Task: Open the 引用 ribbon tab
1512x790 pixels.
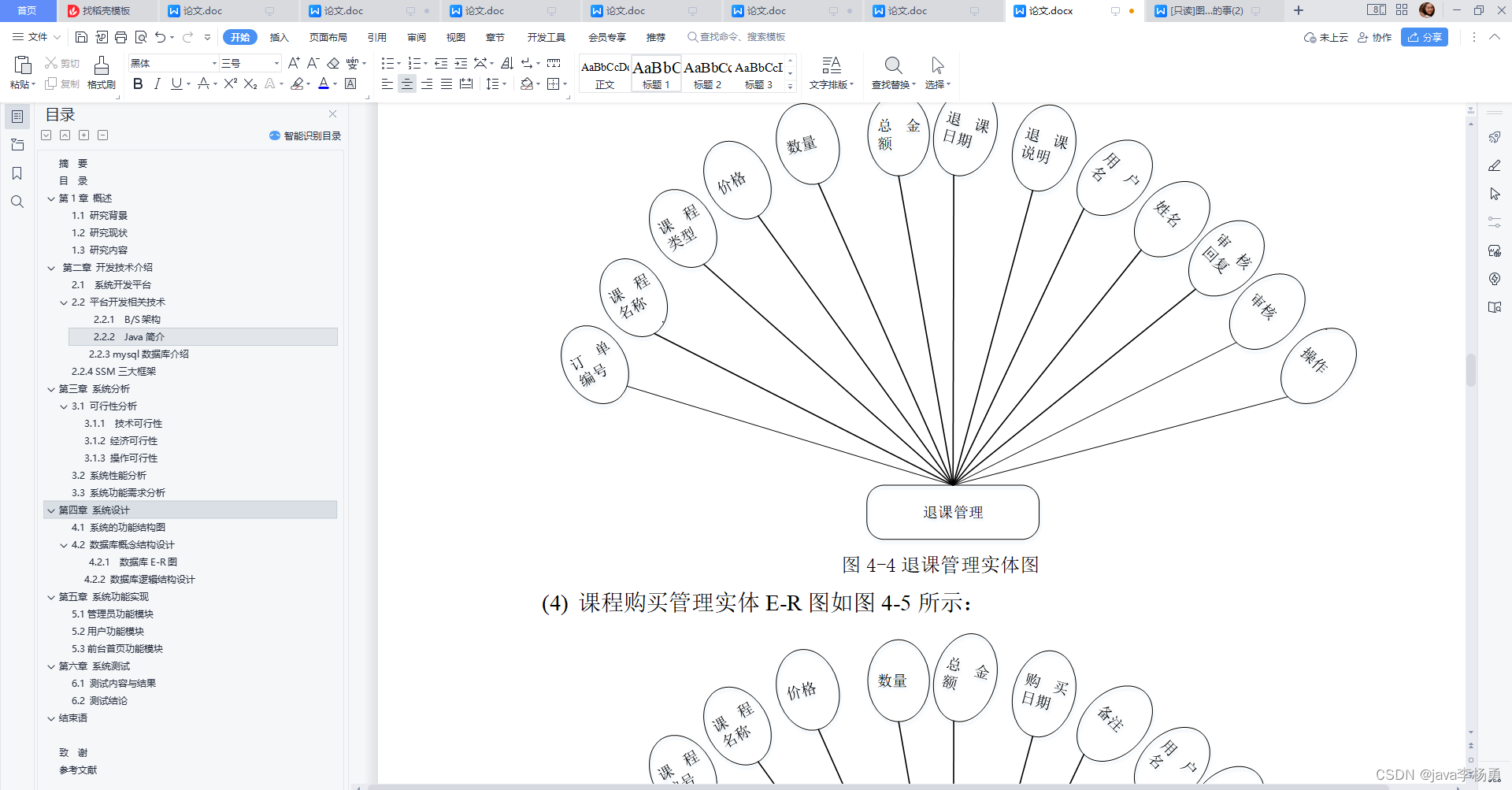Action: tap(377, 37)
